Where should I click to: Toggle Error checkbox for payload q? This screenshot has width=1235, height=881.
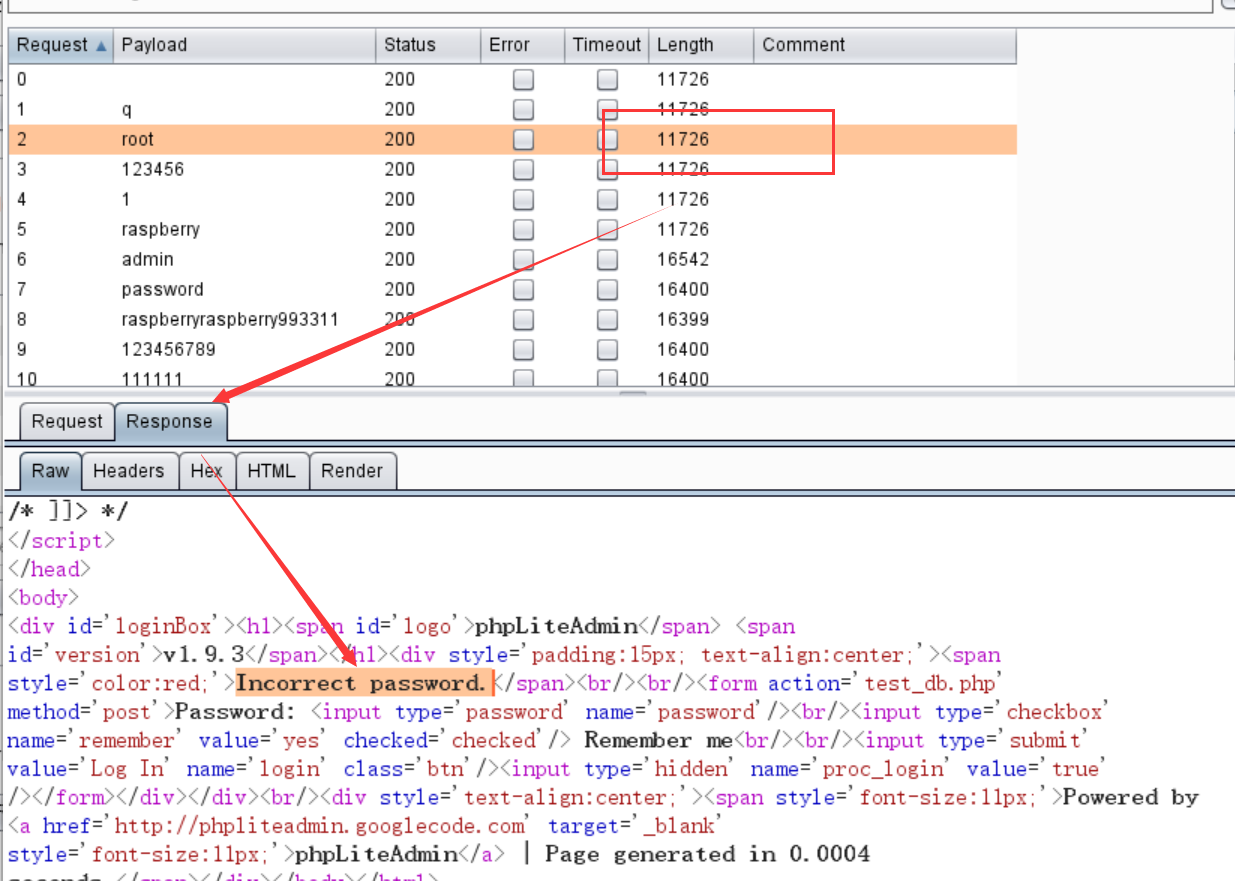523,110
